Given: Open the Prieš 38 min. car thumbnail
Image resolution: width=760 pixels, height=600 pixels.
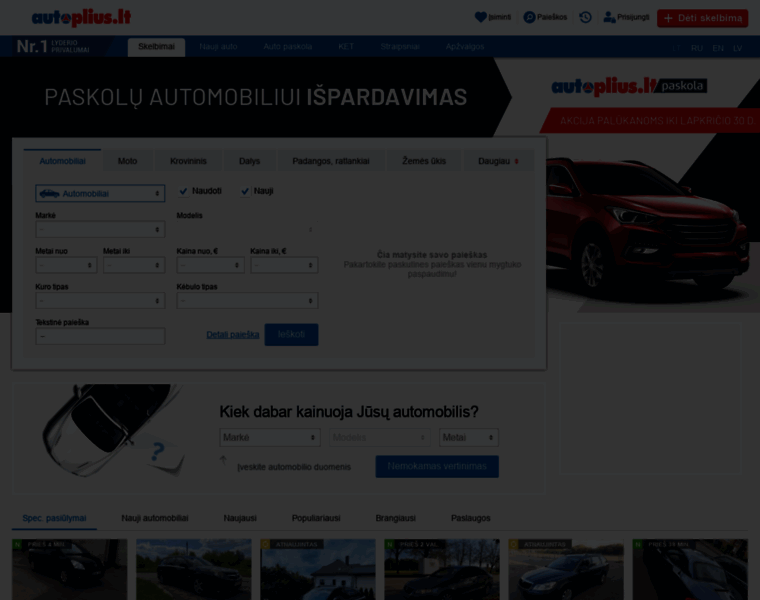Looking at the screenshot, I should pyautogui.click(x=690, y=569).
